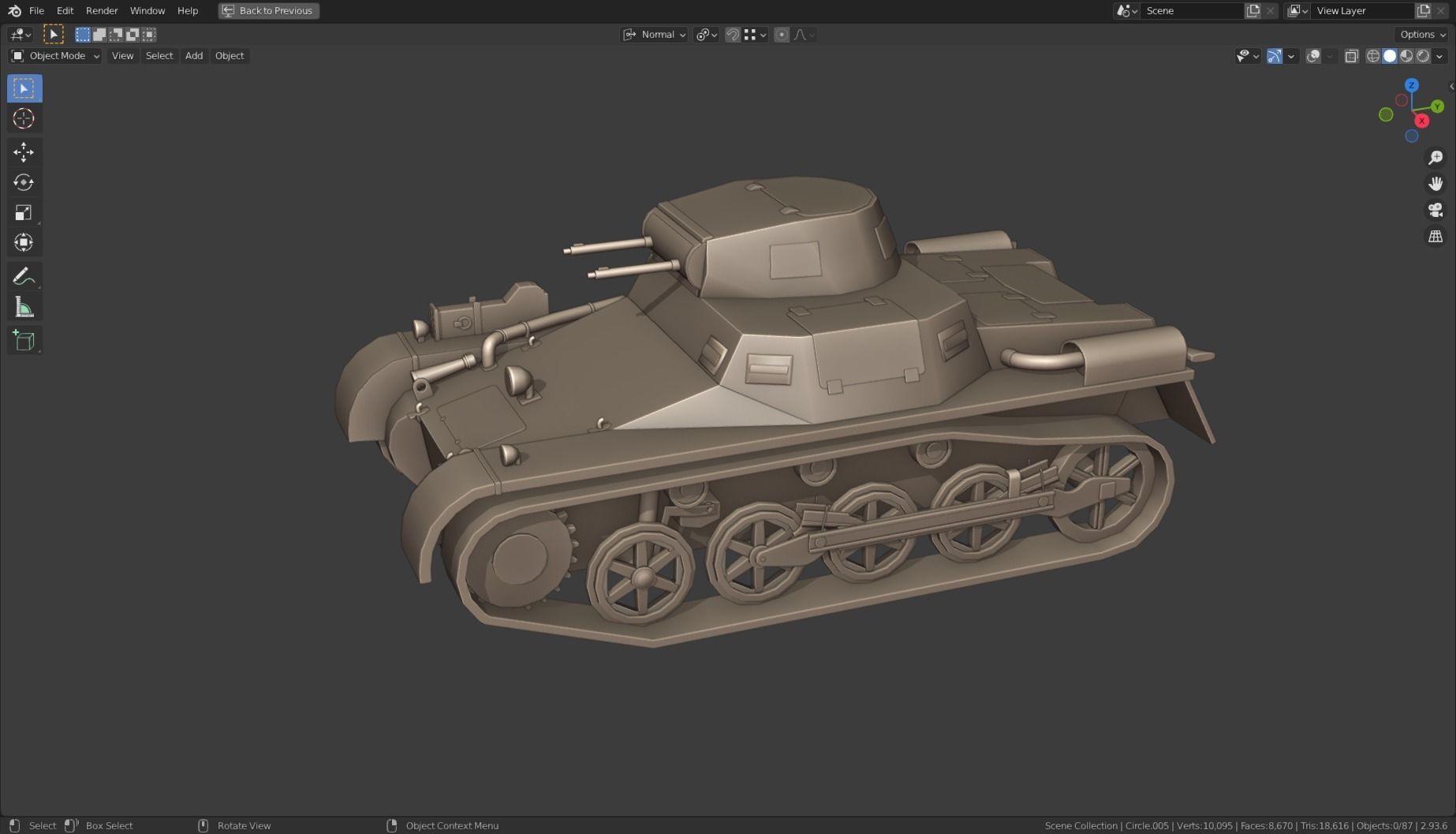Remove the scene with X button
This screenshot has width=1456, height=834.
(x=1270, y=10)
